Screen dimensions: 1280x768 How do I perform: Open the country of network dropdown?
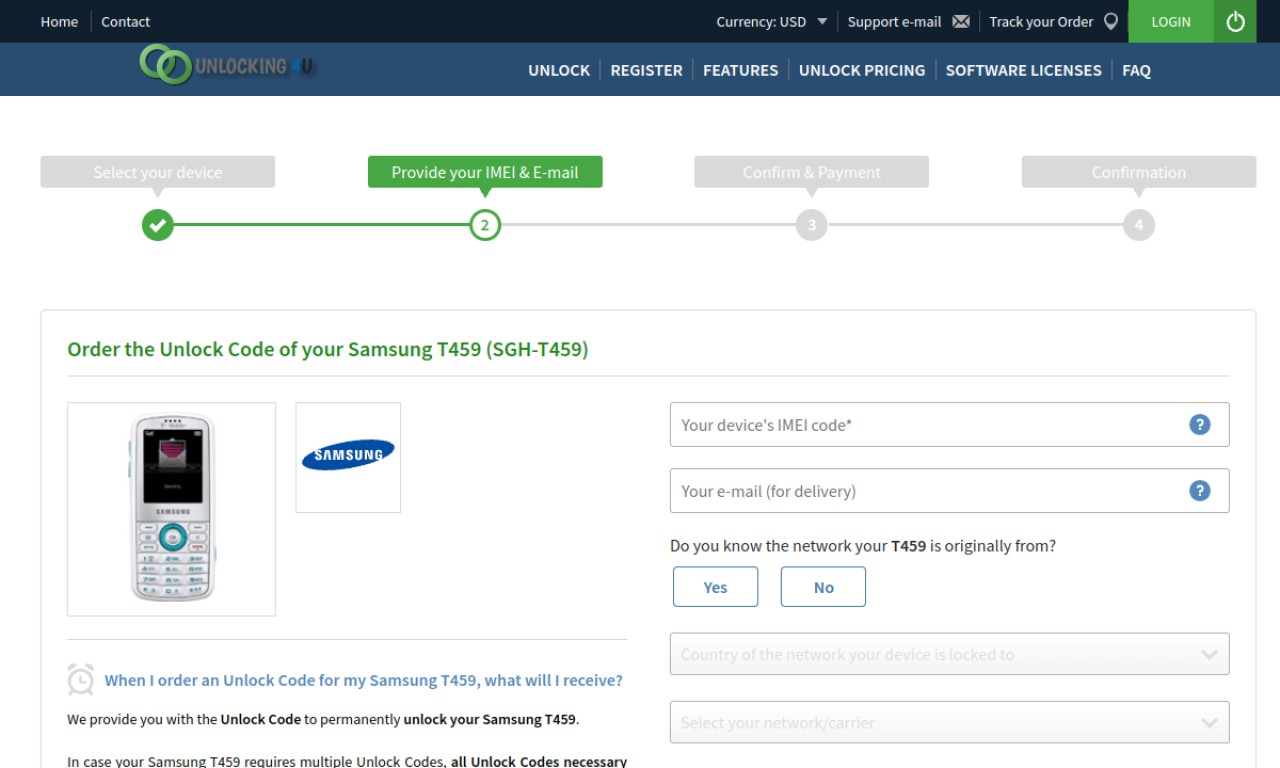(949, 654)
